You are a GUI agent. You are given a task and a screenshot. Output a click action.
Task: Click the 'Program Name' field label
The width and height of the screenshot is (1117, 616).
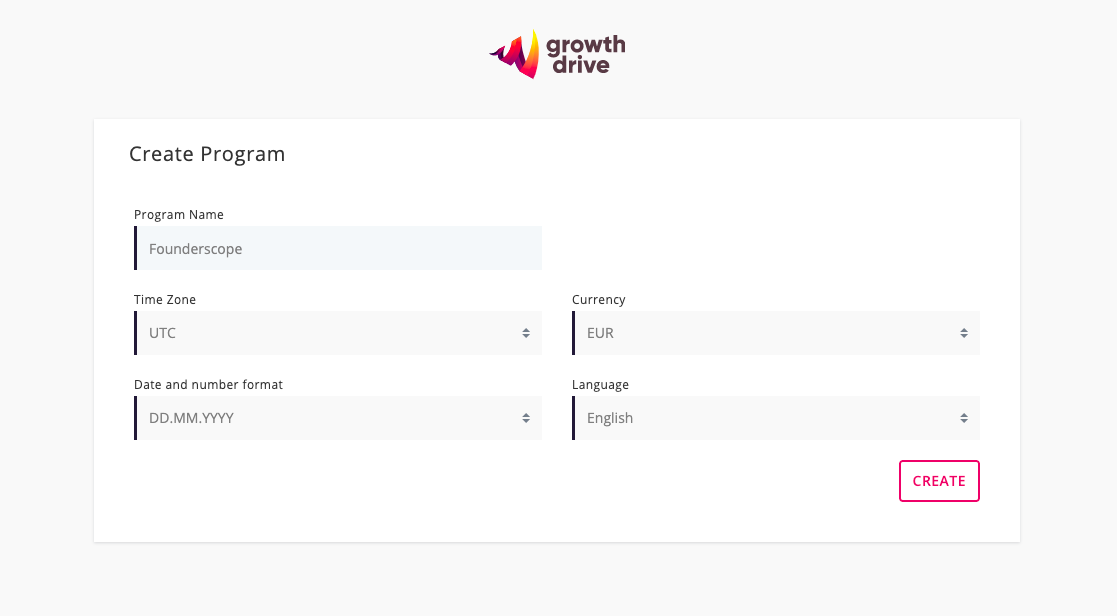tap(179, 215)
